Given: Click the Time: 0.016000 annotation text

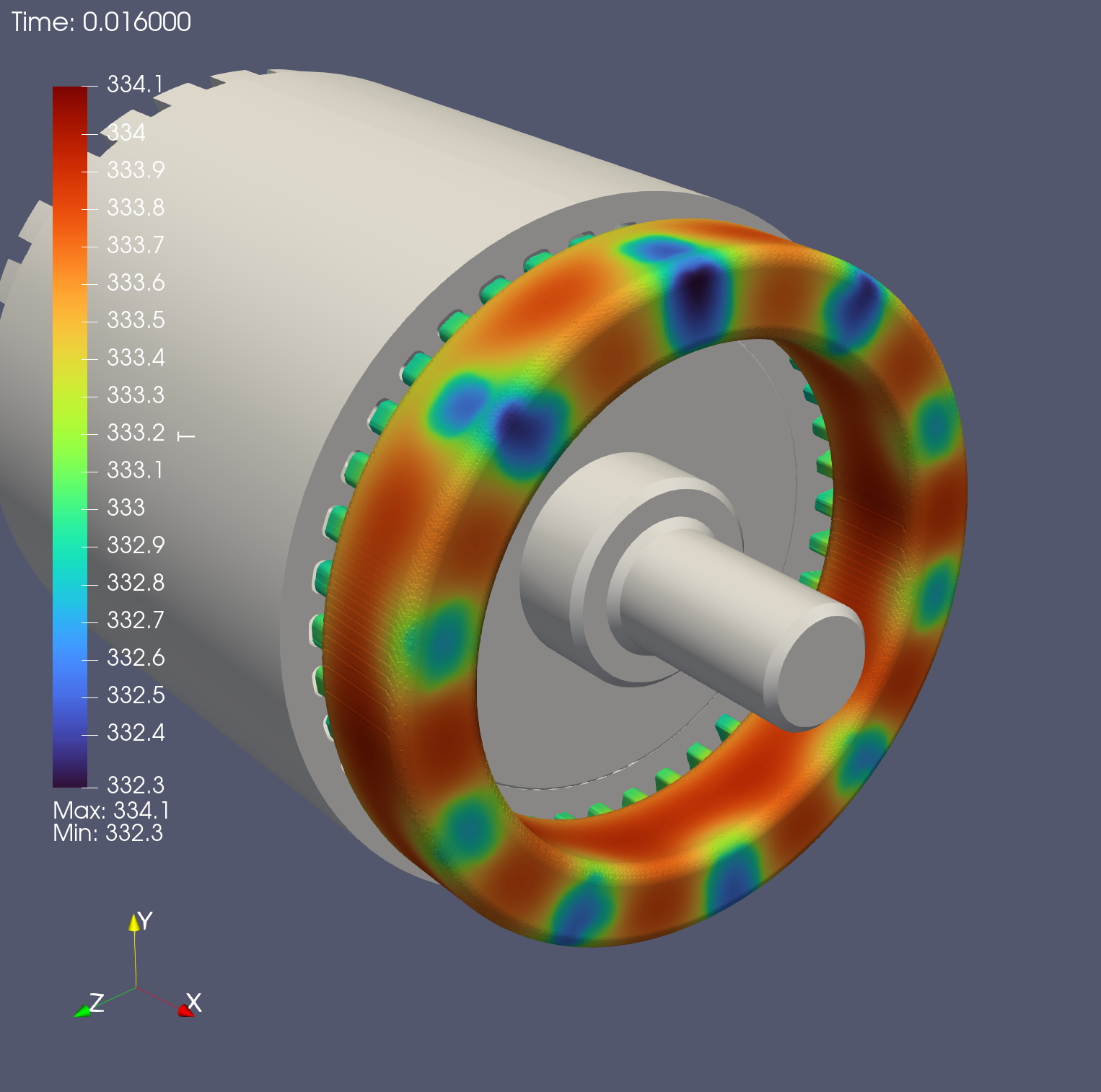Looking at the screenshot, I should [x=101, y=22].
